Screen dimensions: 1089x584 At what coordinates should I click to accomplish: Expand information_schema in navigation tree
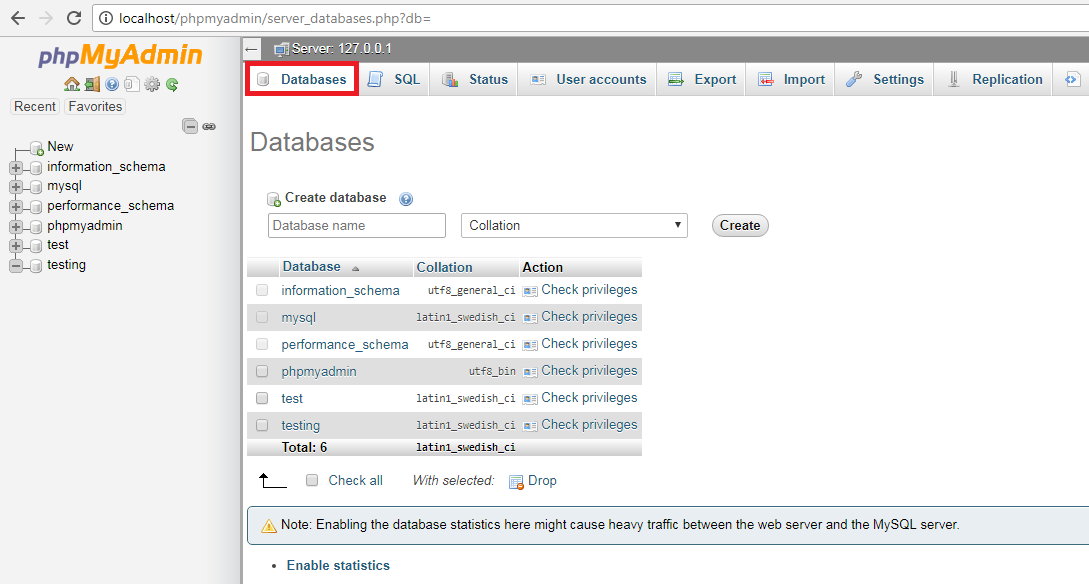click(16, 168)
